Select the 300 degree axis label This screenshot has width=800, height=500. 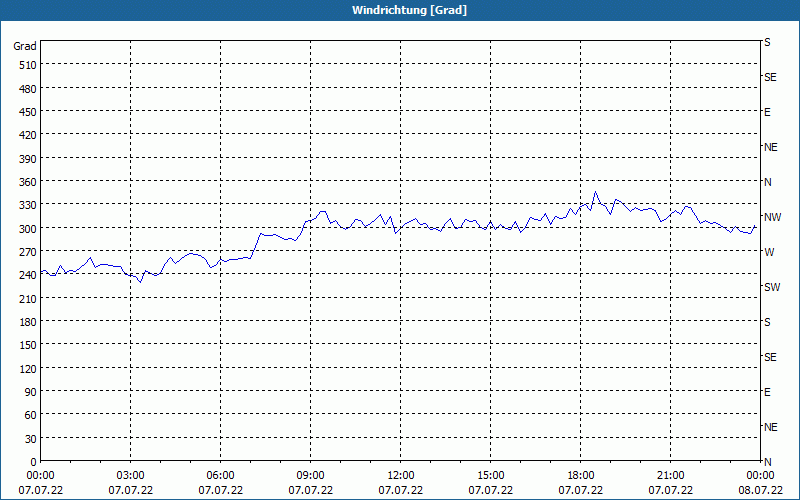(x=28, y=229)
